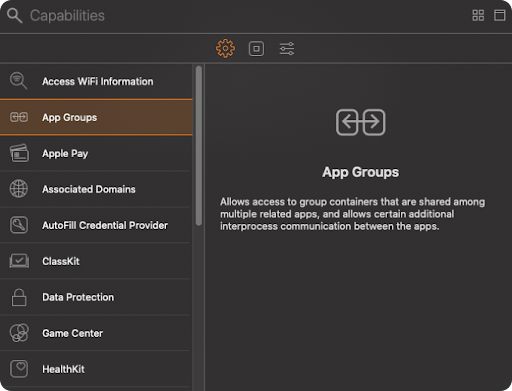Click the App Groups description text
Screen dimensions: 512x391
(x=352, y=214)
